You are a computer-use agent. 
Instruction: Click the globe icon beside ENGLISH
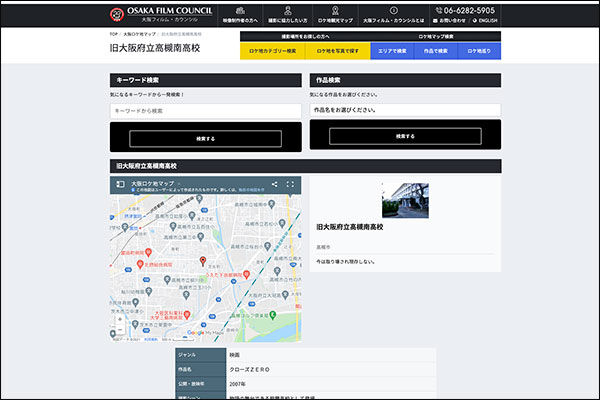coord(475,21)
